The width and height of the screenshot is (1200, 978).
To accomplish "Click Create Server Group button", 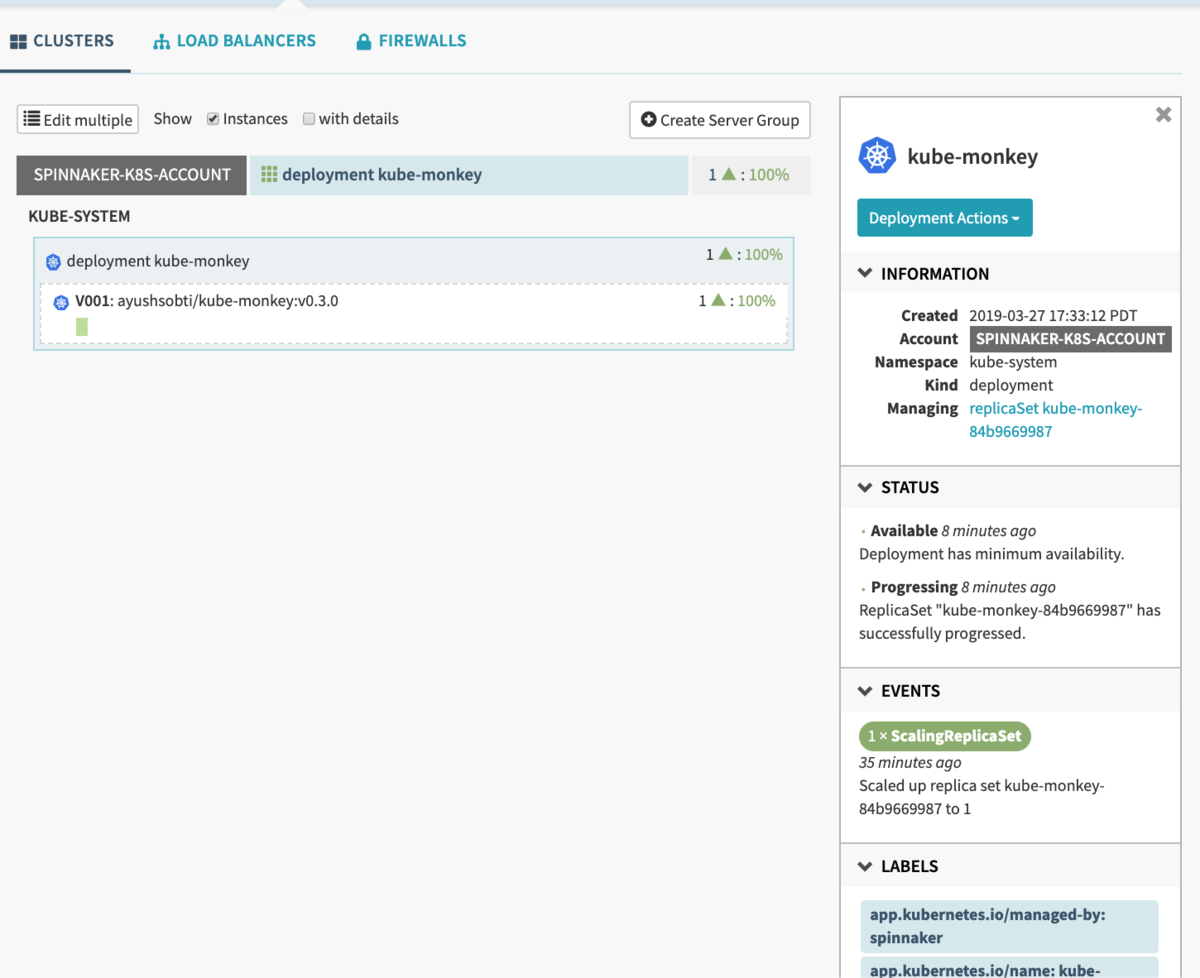I will tap(720, 120).
